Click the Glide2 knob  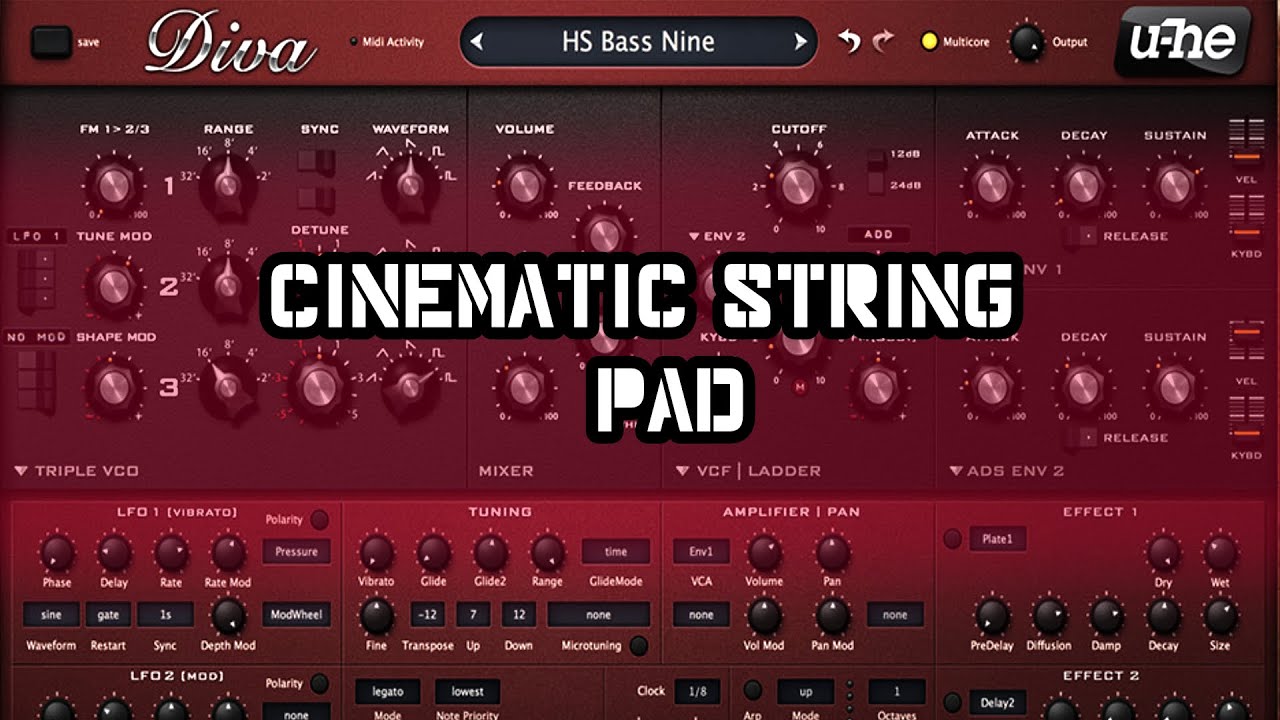490,552
